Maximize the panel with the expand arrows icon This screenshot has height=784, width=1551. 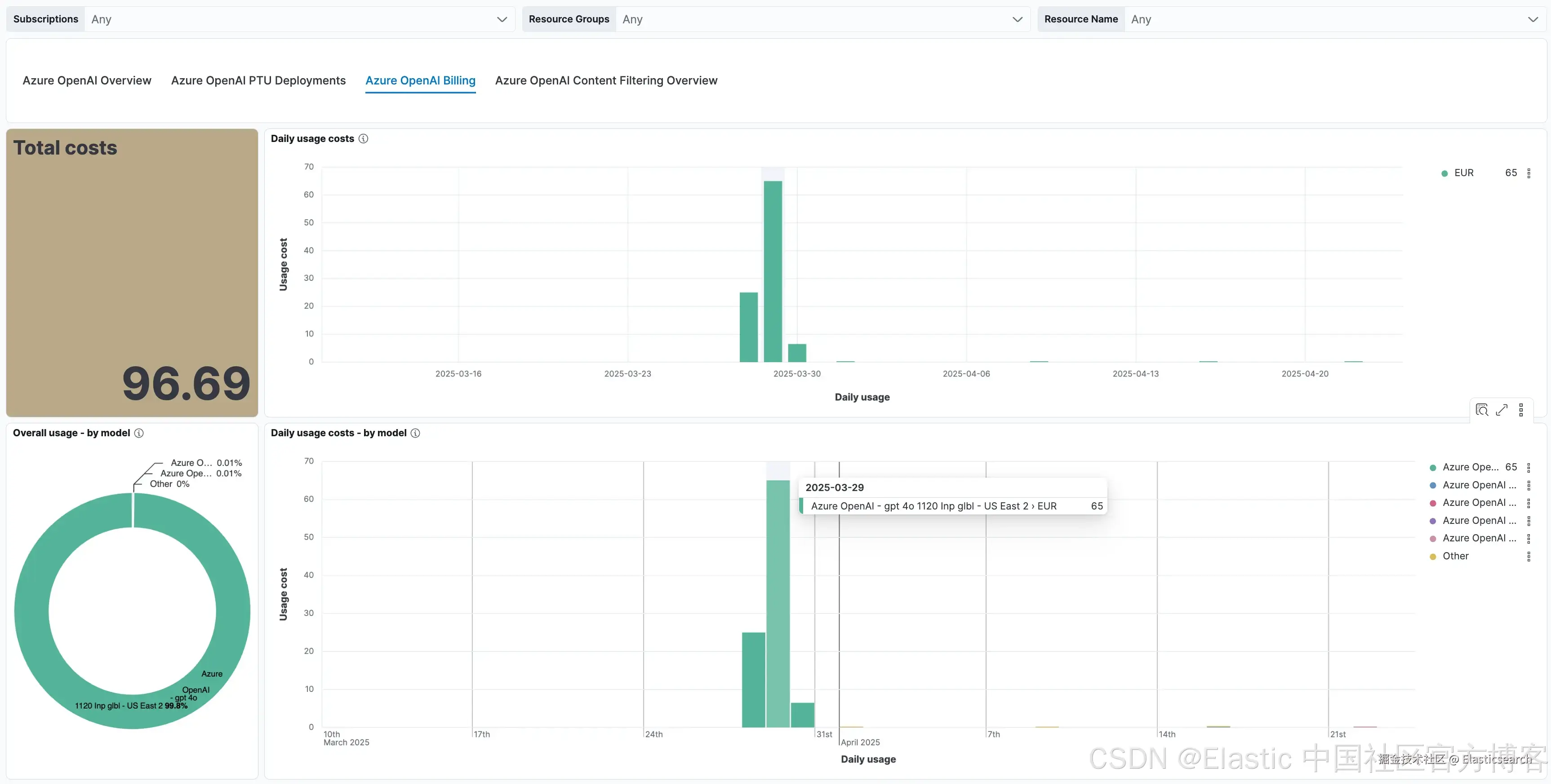pyautogui.click(x=1502, y=410)
